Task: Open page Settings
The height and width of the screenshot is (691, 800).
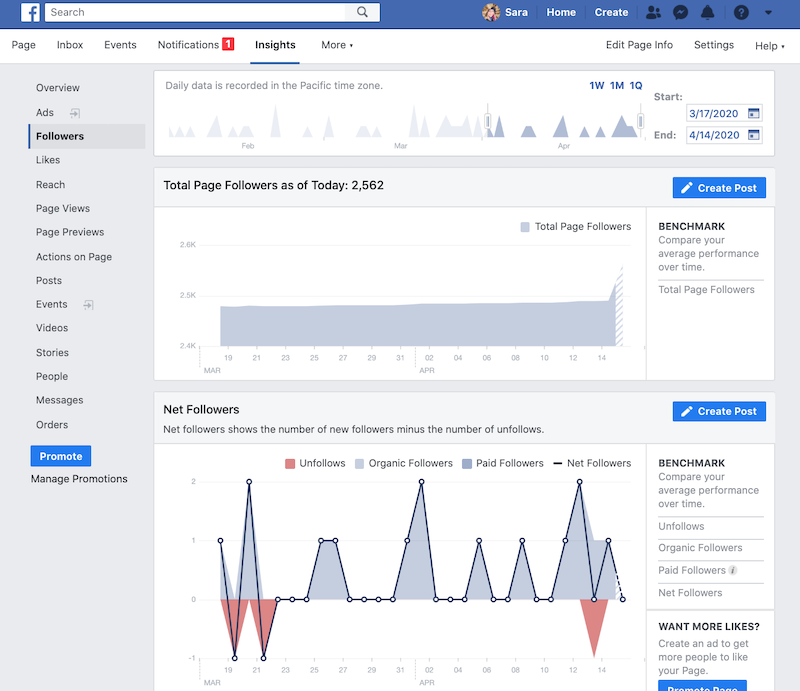Action: click(x=714, y=45)
